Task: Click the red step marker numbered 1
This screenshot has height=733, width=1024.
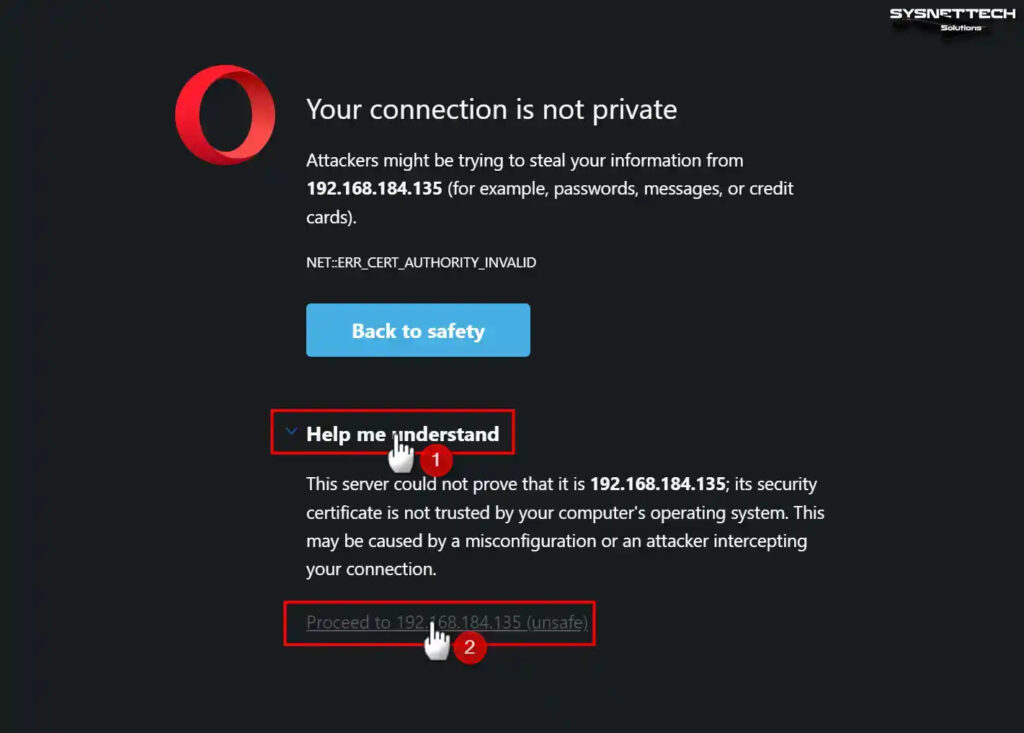Action: (436, 461)
